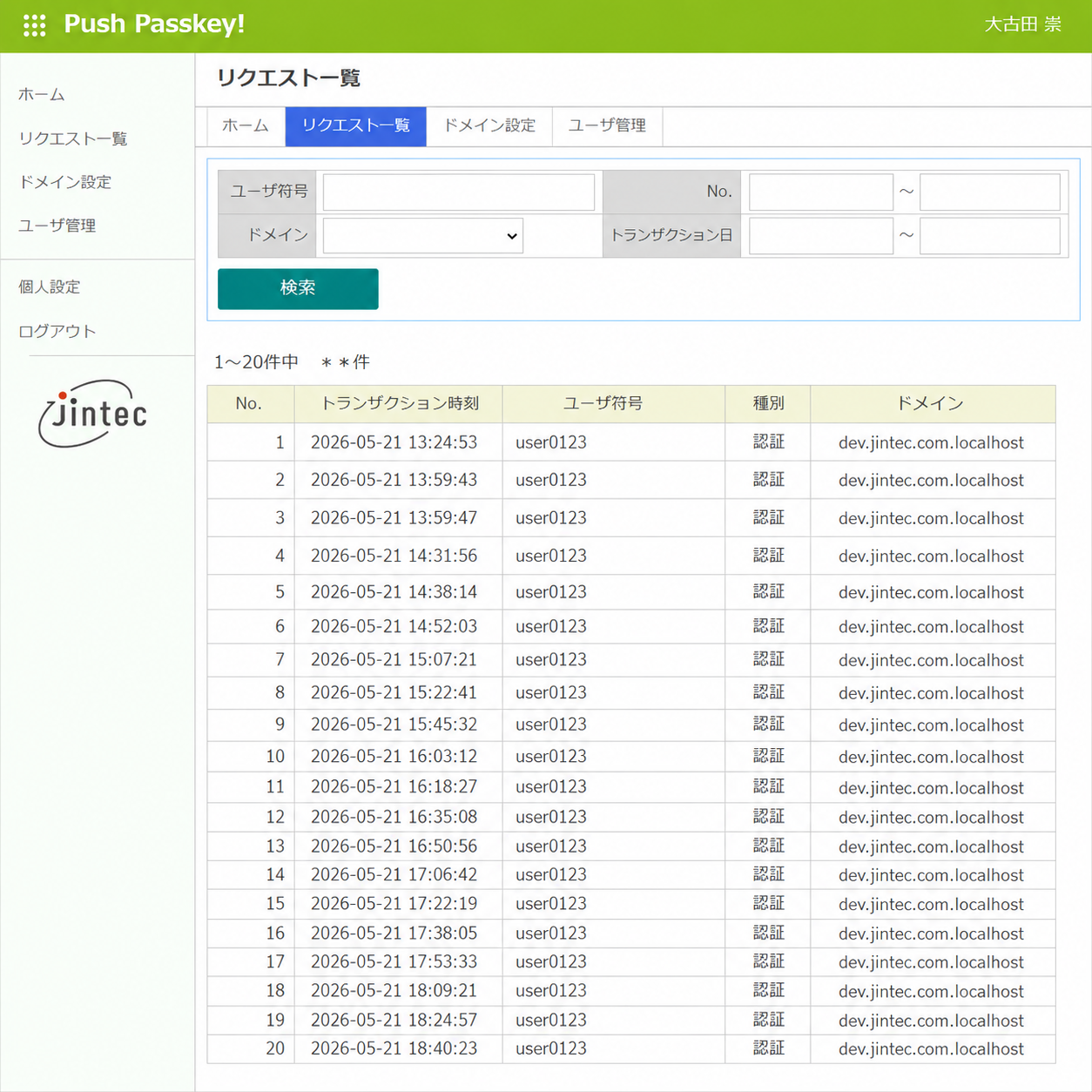Image resolution: width=1092 pixels, height=1092 pixels.
Task: Click dev.jintec.com.localhost in row No. 3
Action: pos(931,518)
